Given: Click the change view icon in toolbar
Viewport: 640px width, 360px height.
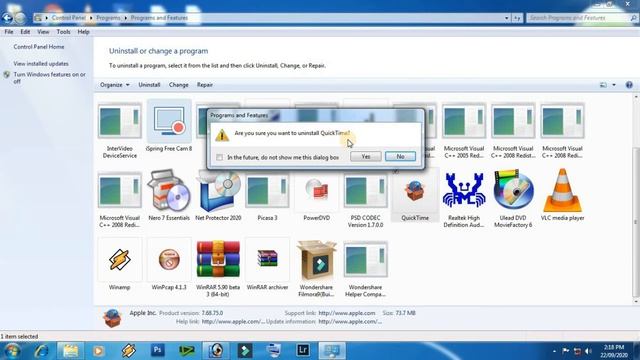Looking at the screenshot, I should click(603, 85).
